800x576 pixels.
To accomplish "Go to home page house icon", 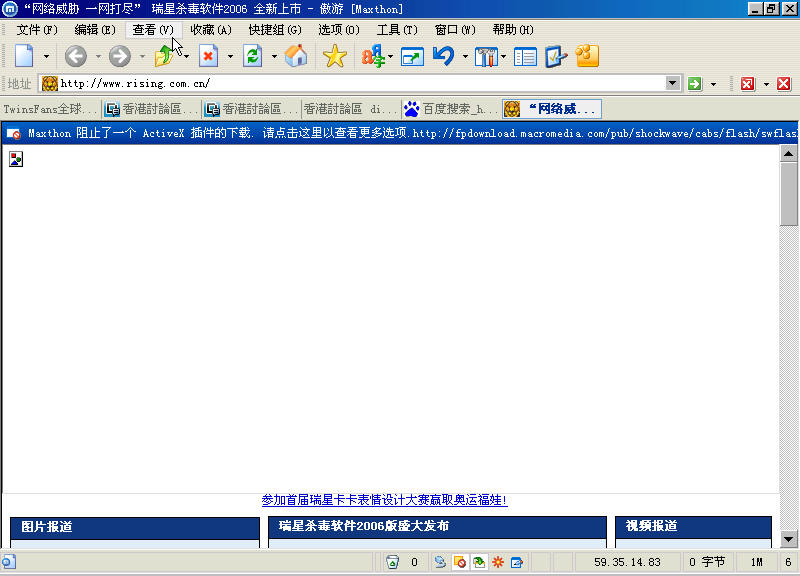I will click(x=296, y=56).
